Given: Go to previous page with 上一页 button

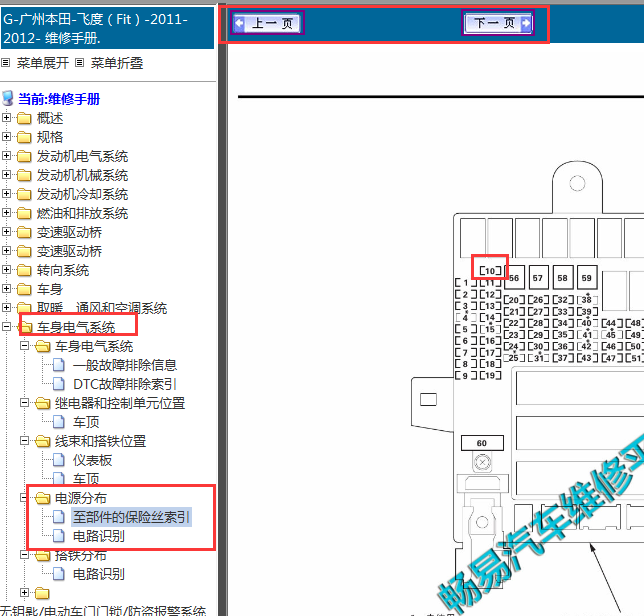Looking at the screenshot, I should point(267,23).
